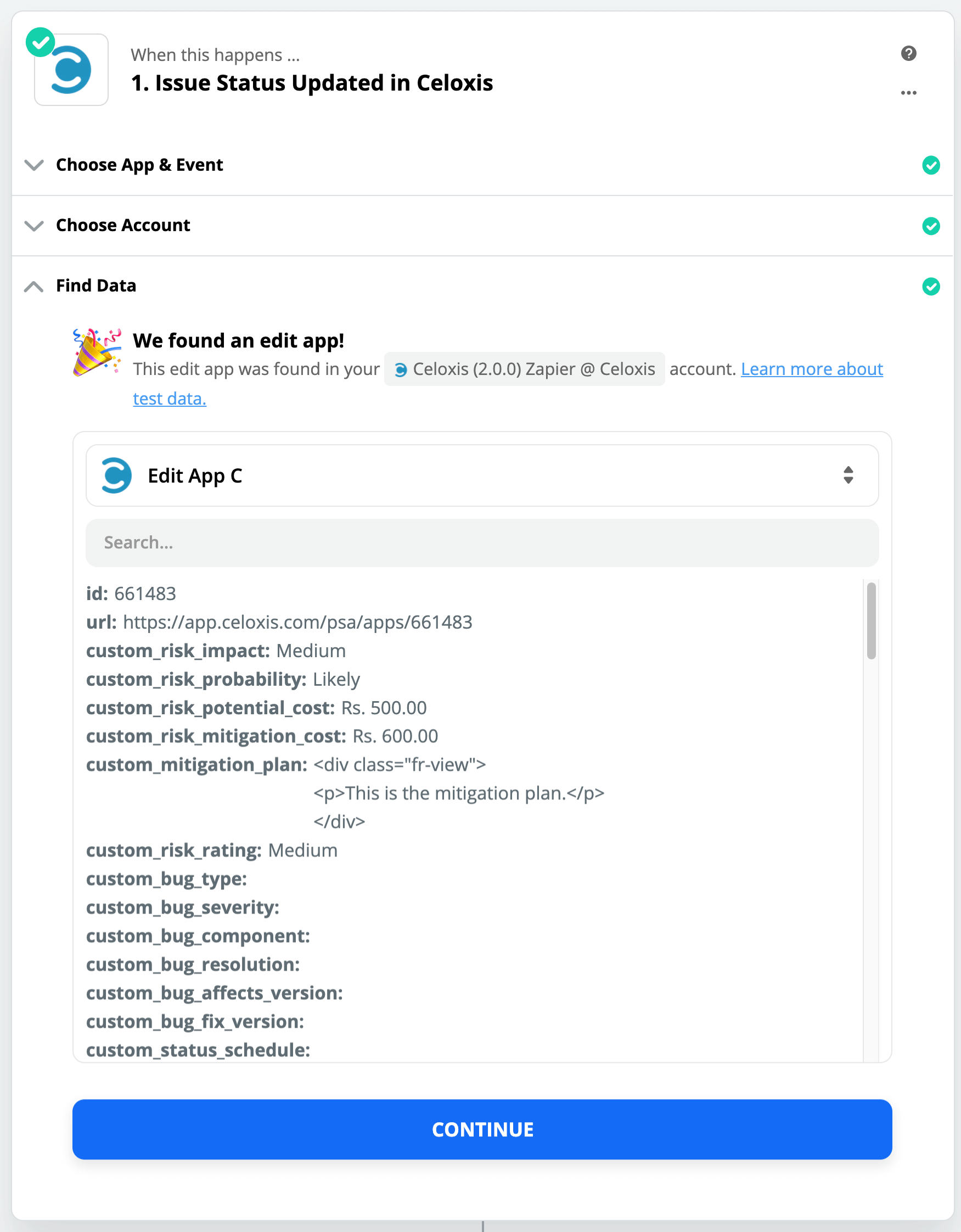Click the step title Issue Status Updated in Celoxis
The height and width of the screenshot is (1232, 961).
click(312, 83)
